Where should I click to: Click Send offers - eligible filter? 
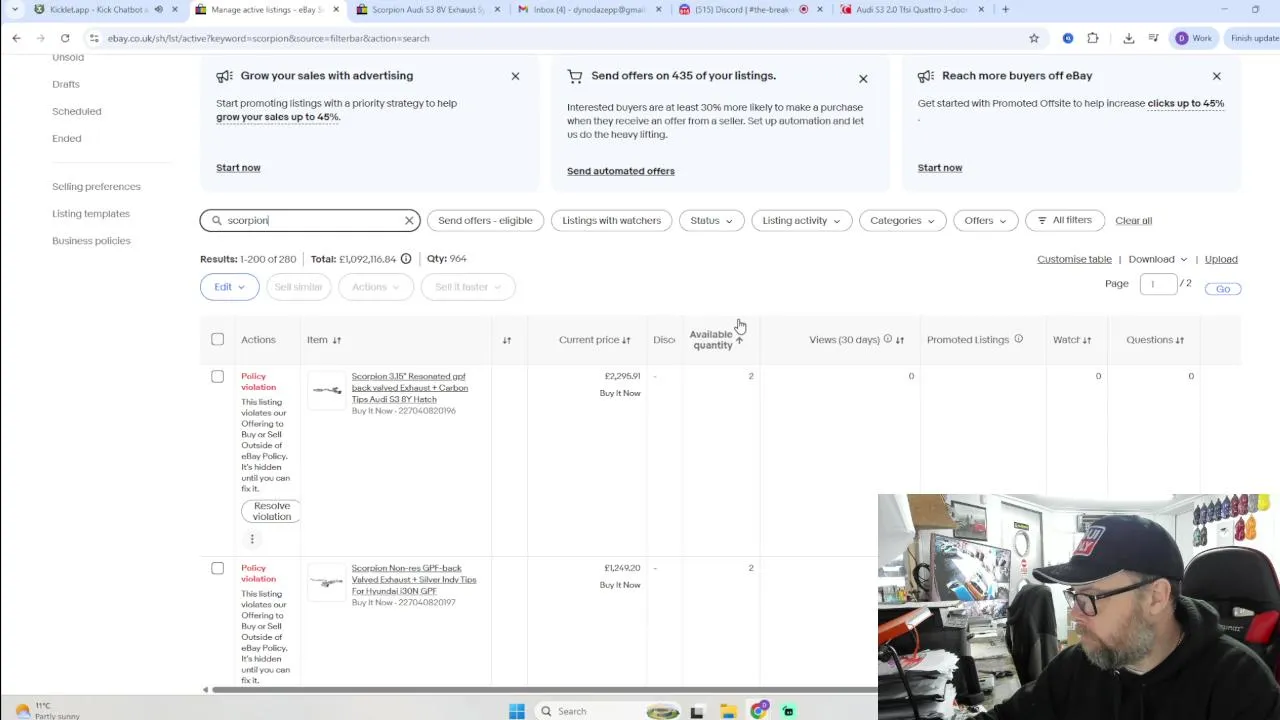pos(485,220)
